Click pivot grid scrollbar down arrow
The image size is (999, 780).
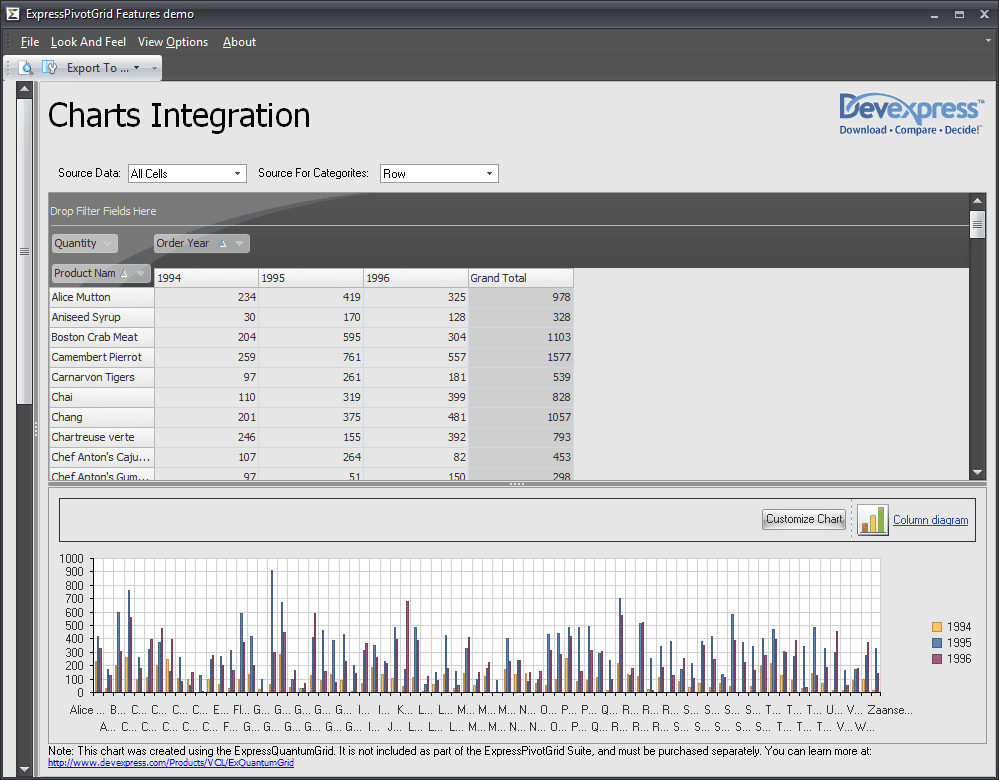pyautogui.click(x=977, y=472)
